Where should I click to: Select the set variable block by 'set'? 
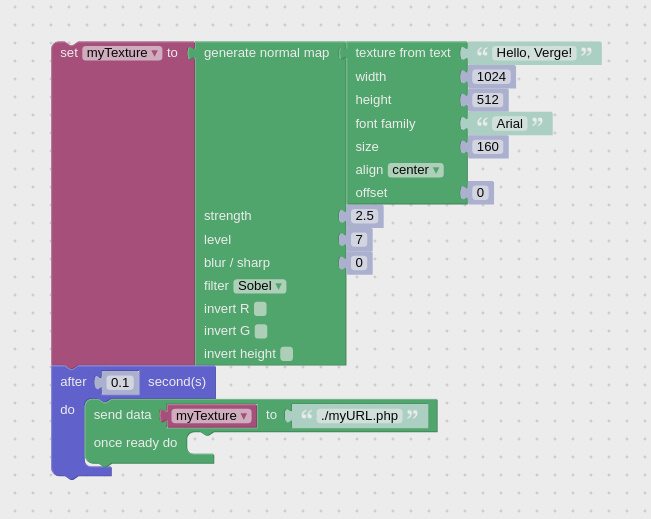pos(69,53)
